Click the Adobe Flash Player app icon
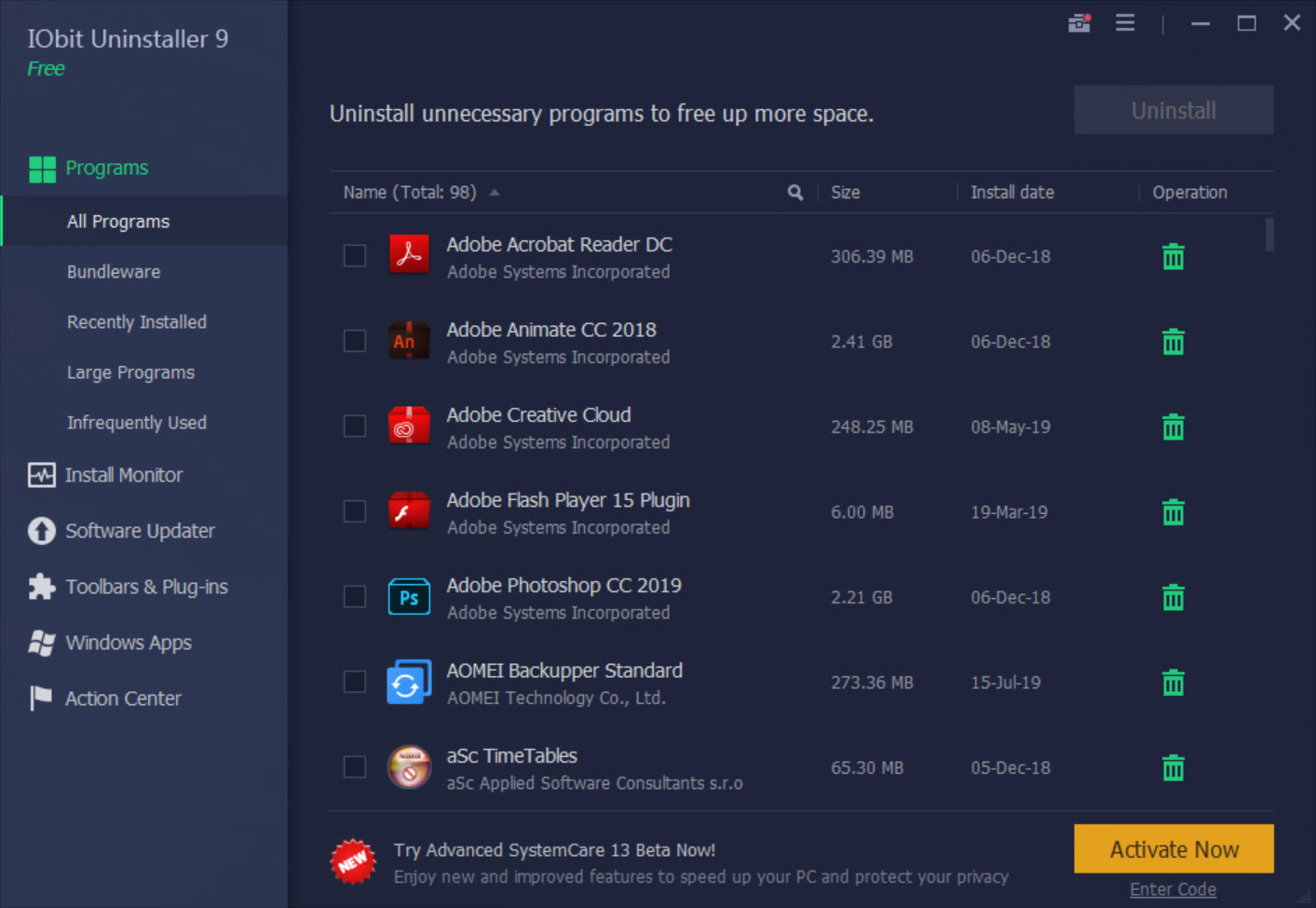Image resolution: width=1316 pixels, height=908 pixels. pos(409,511)
